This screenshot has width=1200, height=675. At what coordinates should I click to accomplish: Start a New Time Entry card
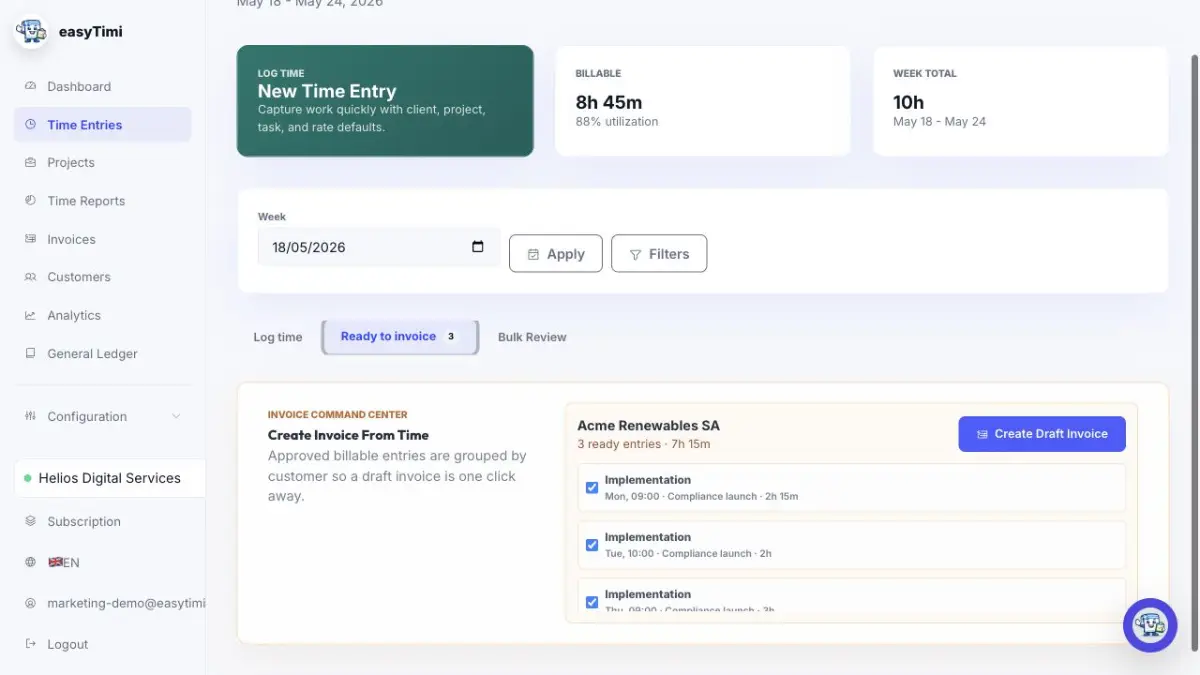point(385,101)
